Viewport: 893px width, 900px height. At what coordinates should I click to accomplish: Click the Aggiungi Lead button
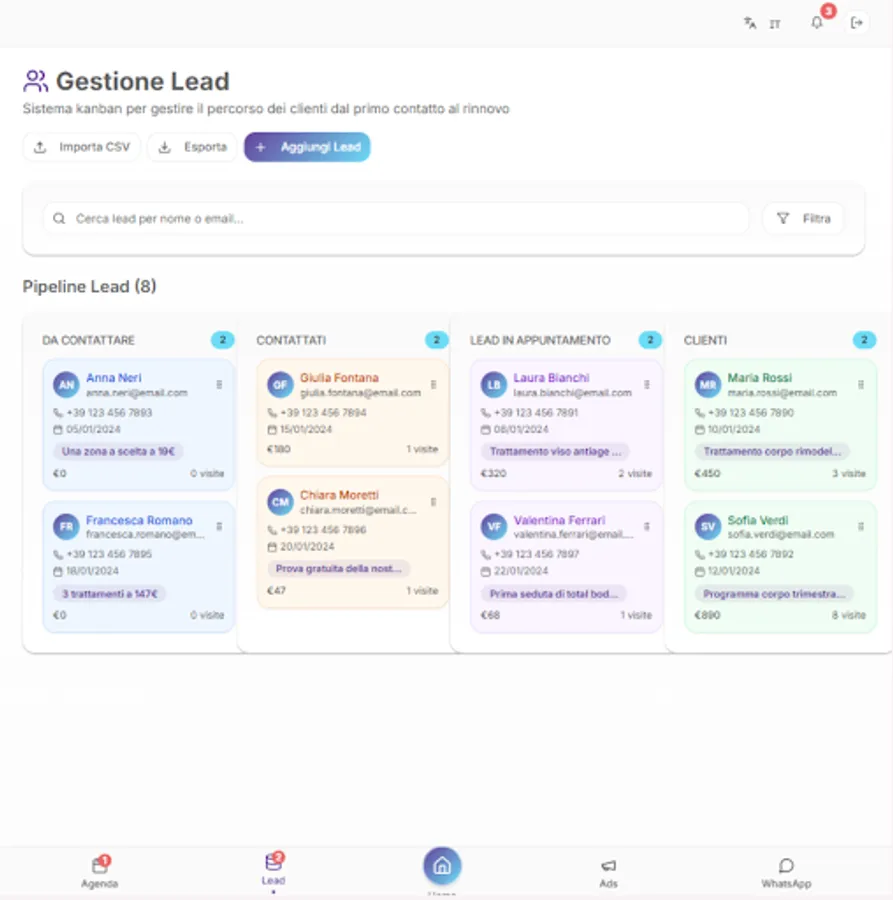(x=307, y=147)
